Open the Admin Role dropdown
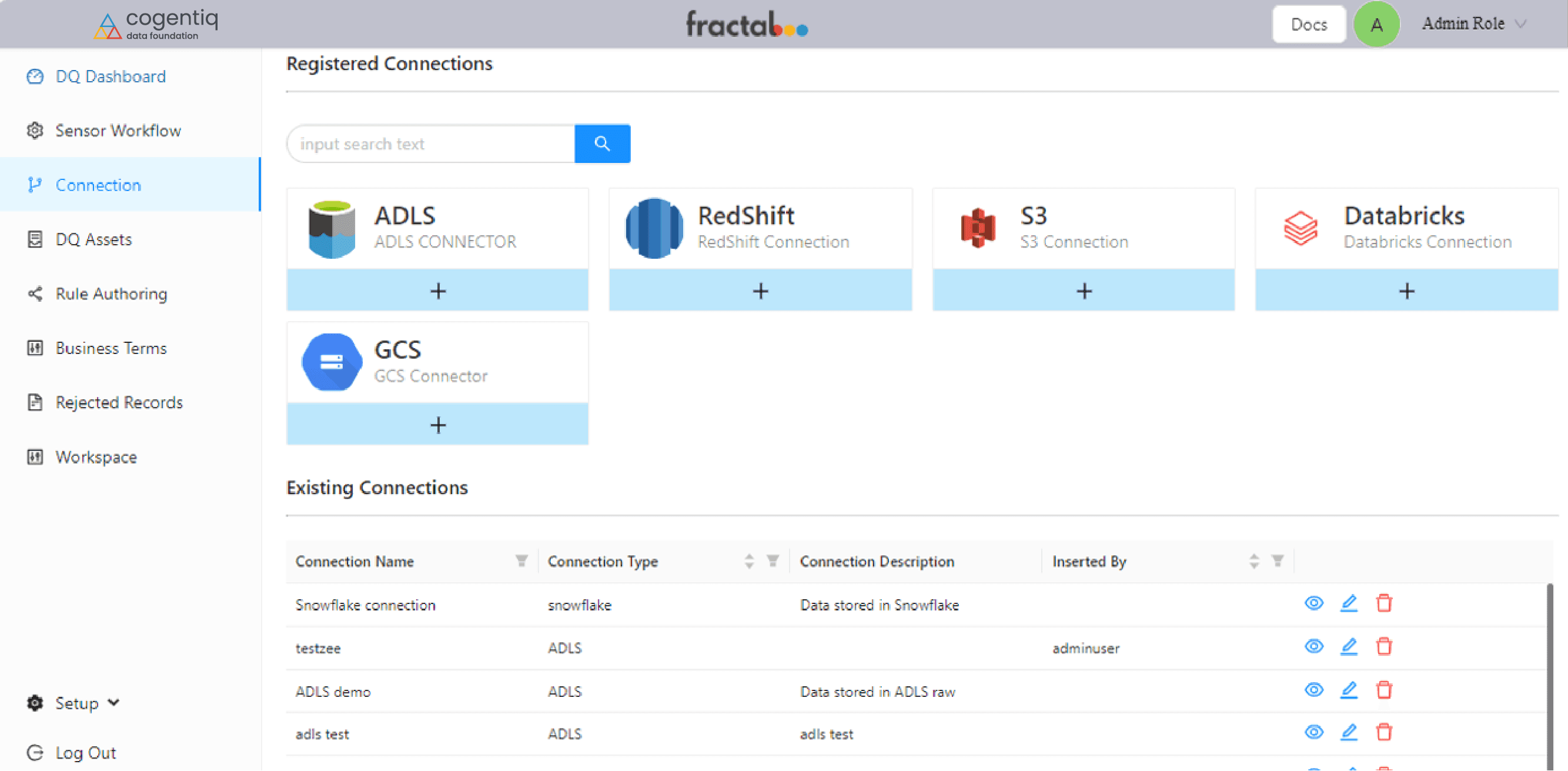This screenshot has height=771, width=1568. click(1475, 24)
